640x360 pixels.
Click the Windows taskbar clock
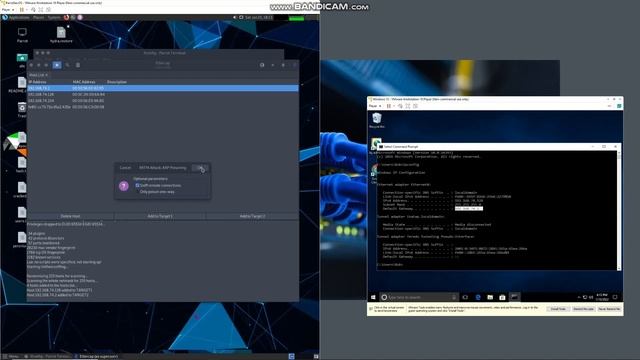pos(602,297)
